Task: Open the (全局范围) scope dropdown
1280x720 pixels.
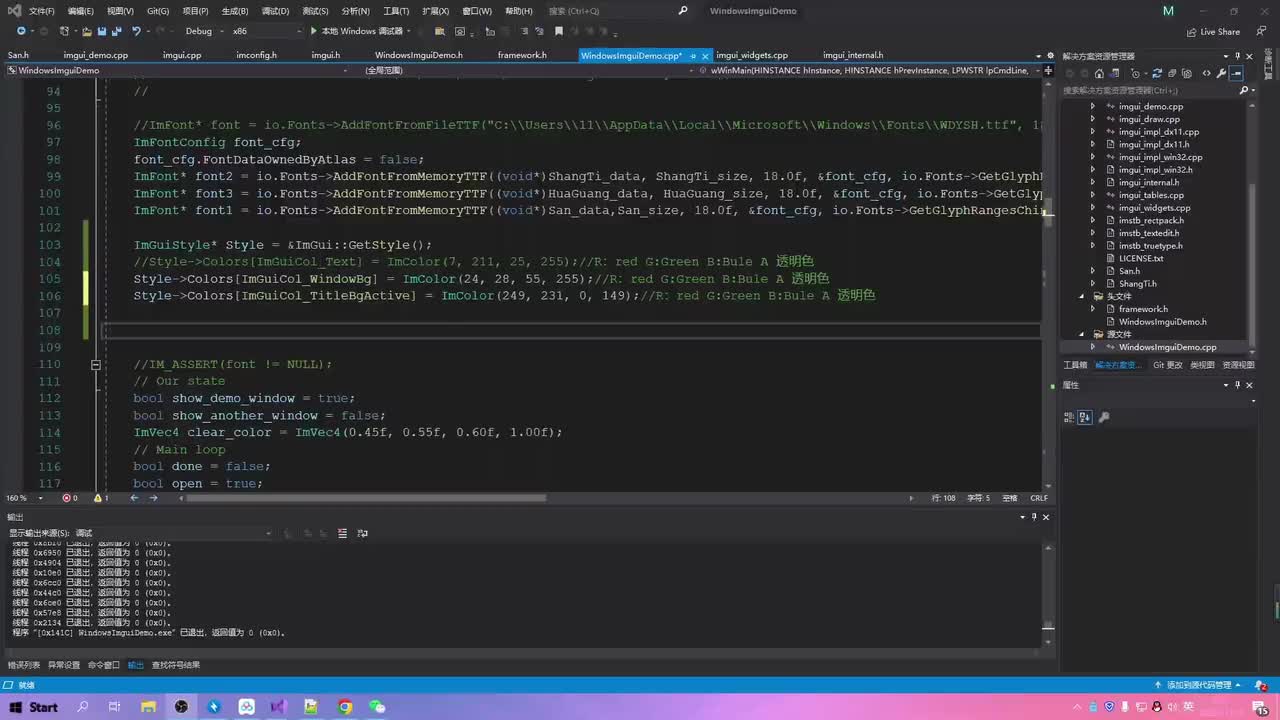Action: coord(526,71)
